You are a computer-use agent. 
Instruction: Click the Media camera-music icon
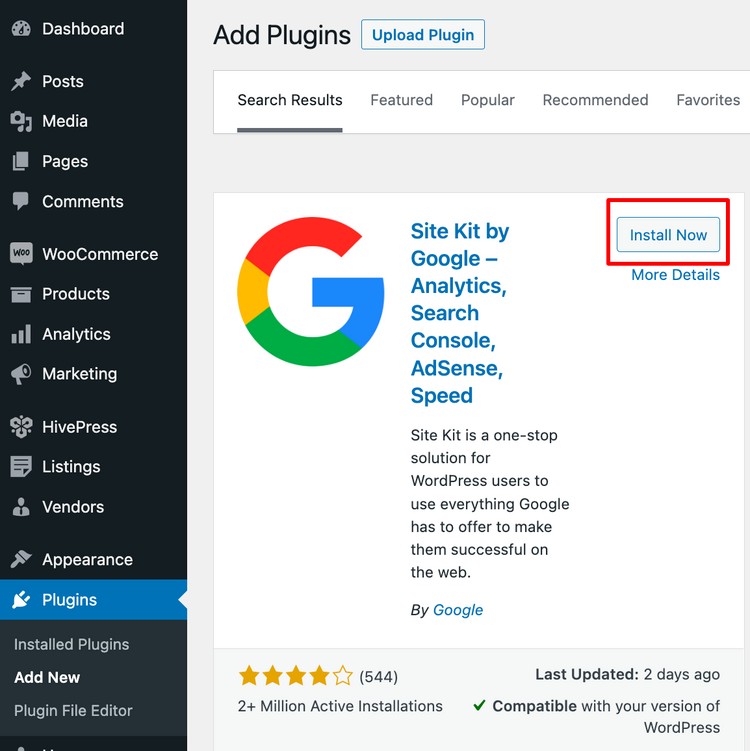click(21, 121)
